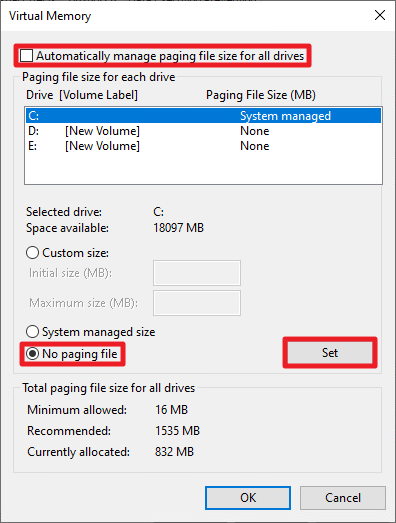Viewport: 396px width, 523px height.
Task: Choose the Custom size option
Action: pyautogui.click(x=32, y=253)
